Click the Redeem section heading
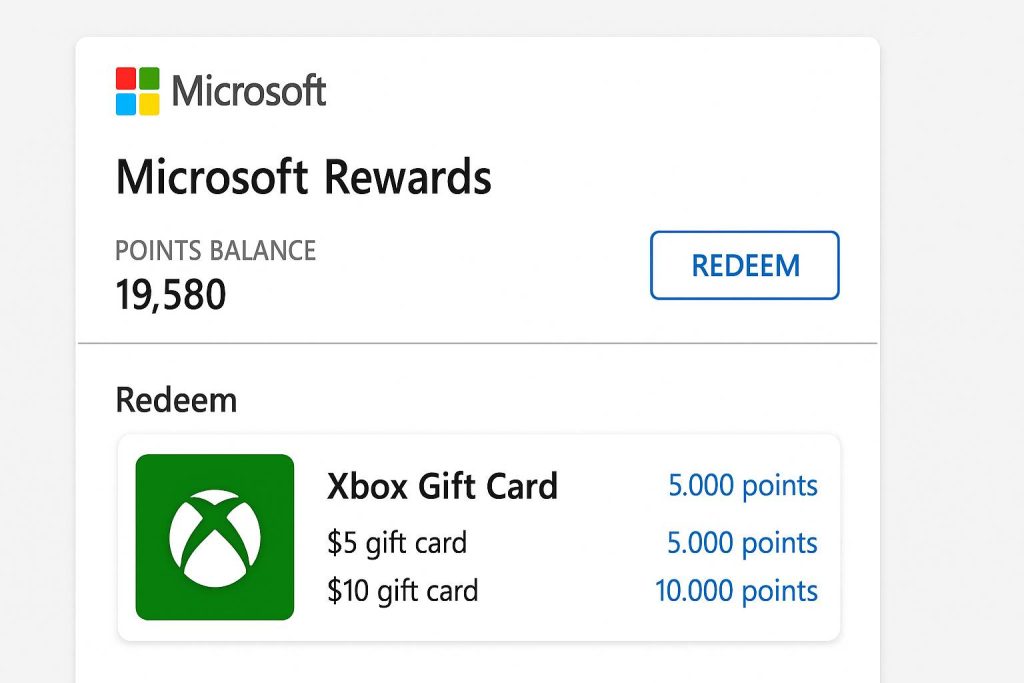The height and width of the screenshot is (683, 1024). pyautogui.click(x=176, y=400)
